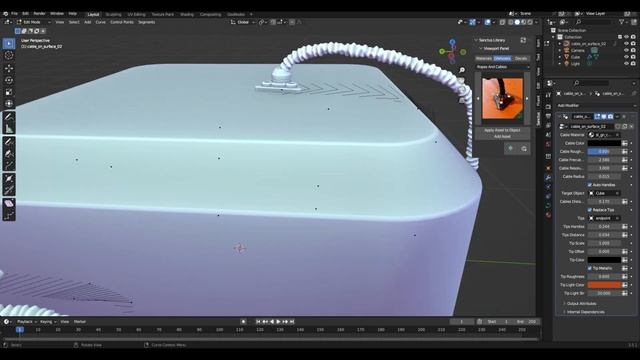640x360 pixels.
Task: Select the Rotate tool
Action: click(x=9, y=80)
